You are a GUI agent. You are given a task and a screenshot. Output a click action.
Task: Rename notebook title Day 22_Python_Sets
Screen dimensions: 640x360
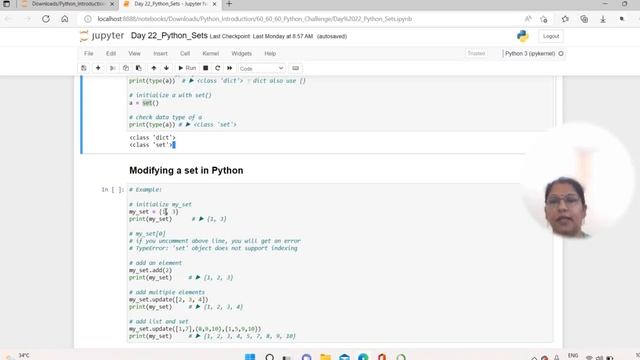click(169, 36)
